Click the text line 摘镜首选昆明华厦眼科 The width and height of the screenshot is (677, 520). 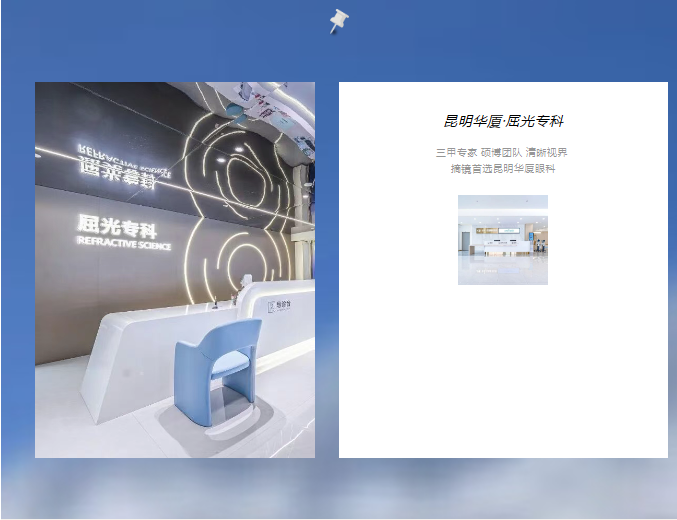coord(503,168)
